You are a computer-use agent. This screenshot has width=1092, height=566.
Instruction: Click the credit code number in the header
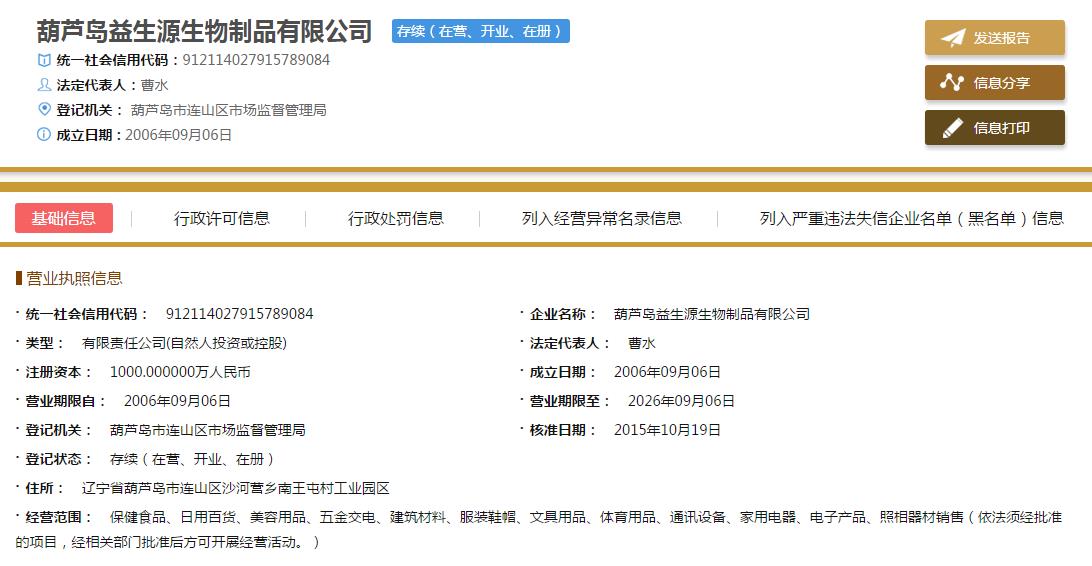pyautogui.click(x=256, y=60)
